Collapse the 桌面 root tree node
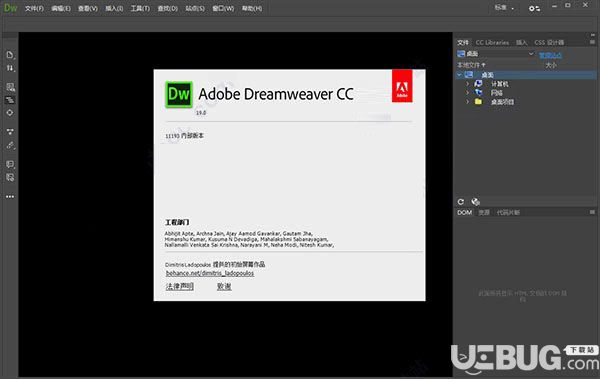Viewport: 600px width, 379px height. tap(460, 75)
